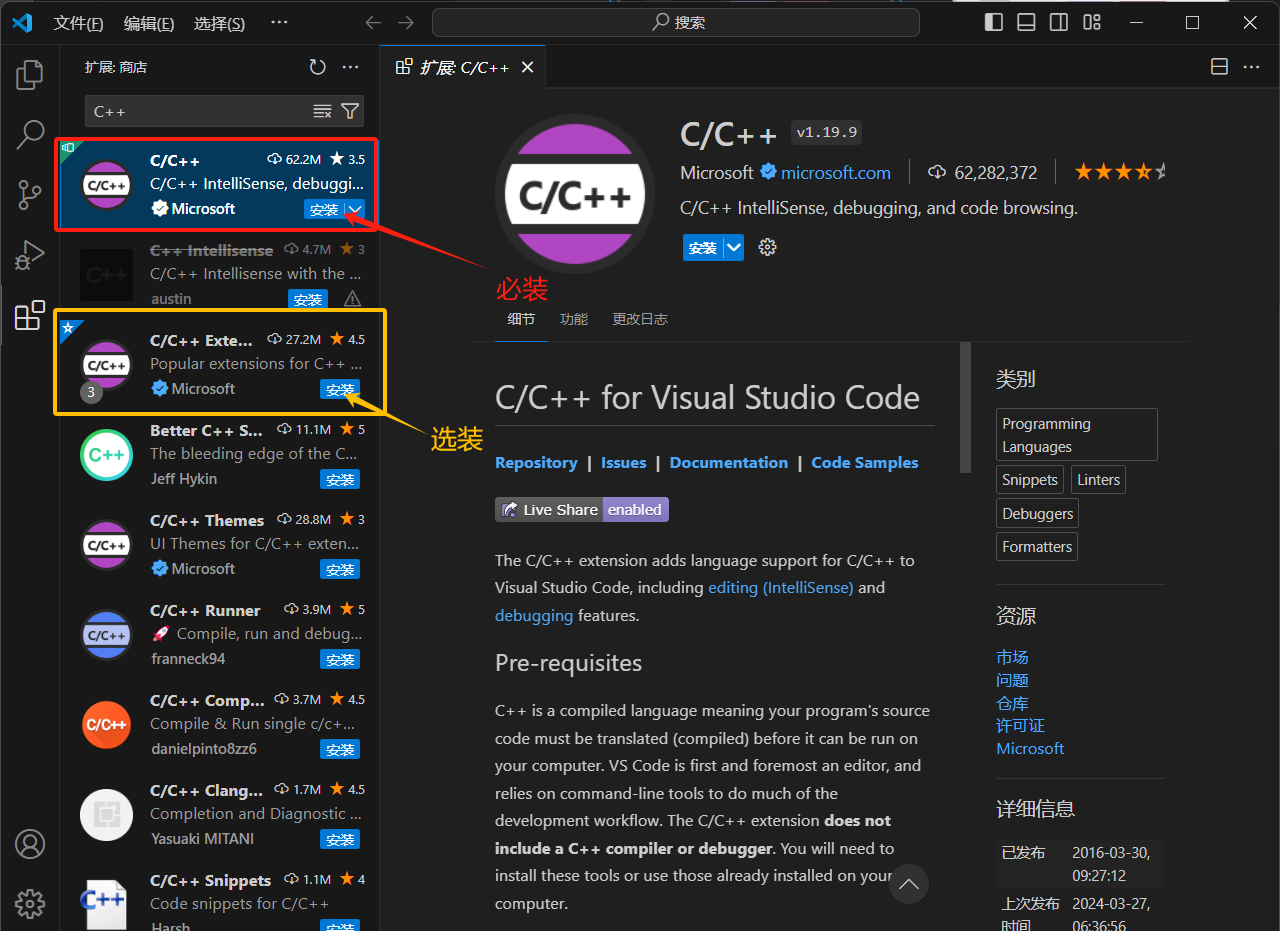This screenshot has height=931, width=1280.
Task: Open the microsoft.com publisher link
Action: click(x=835, y=172)
